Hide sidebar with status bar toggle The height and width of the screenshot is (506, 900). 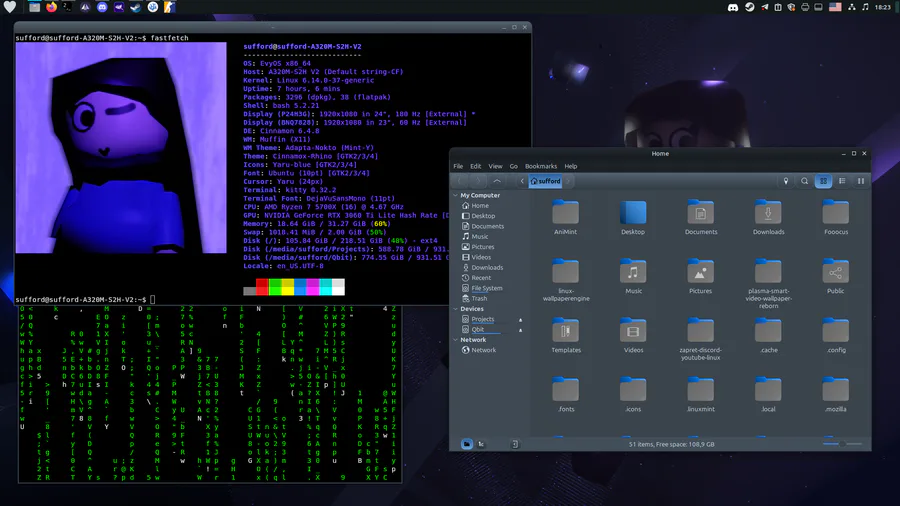pyautogui.click(x=515, y=444)
